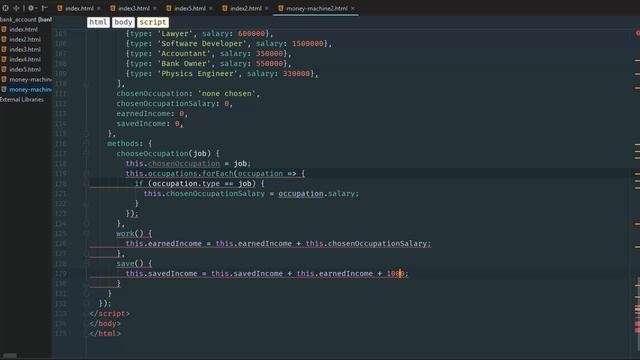640x360 pixels.
Task: Click the closing </body> tag
Action: (x=105, y=324)
